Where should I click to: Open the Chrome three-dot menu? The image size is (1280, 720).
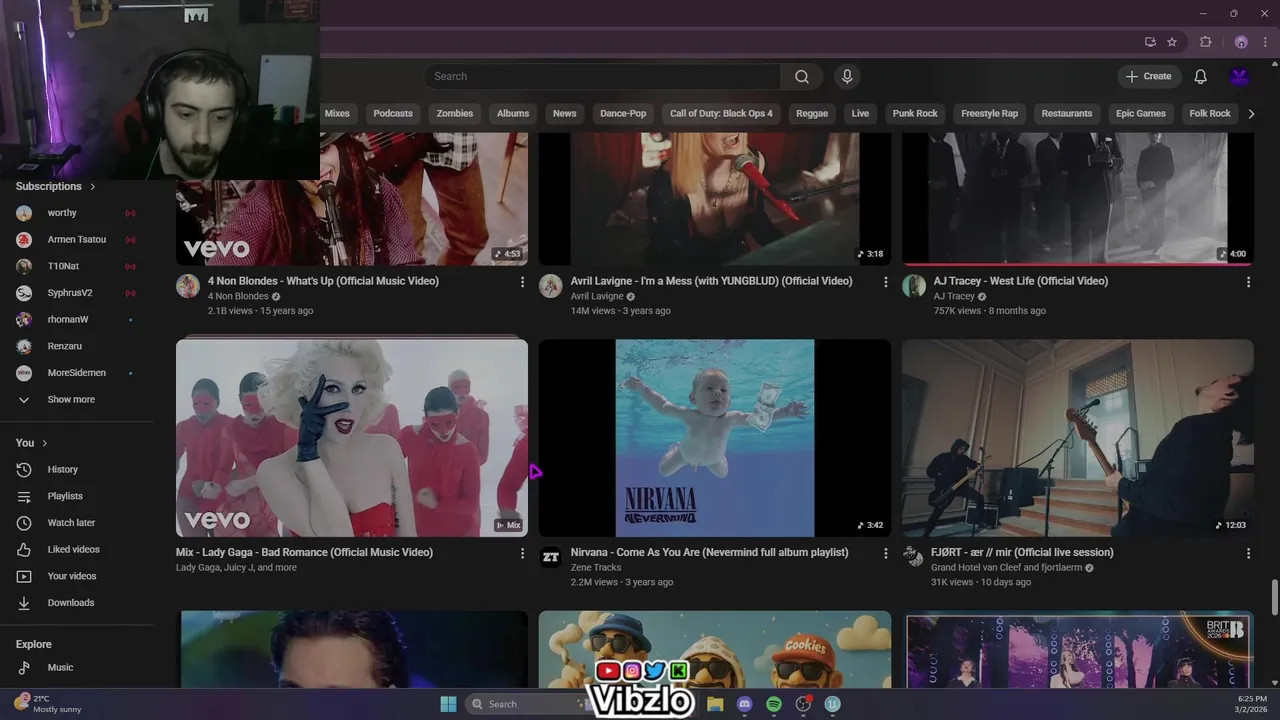[1265, 42]
